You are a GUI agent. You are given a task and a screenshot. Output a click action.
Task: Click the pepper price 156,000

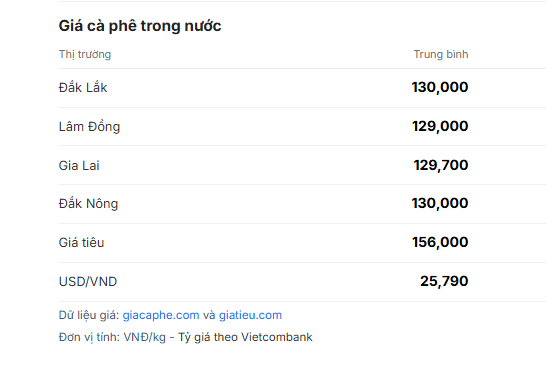[440, 242]
